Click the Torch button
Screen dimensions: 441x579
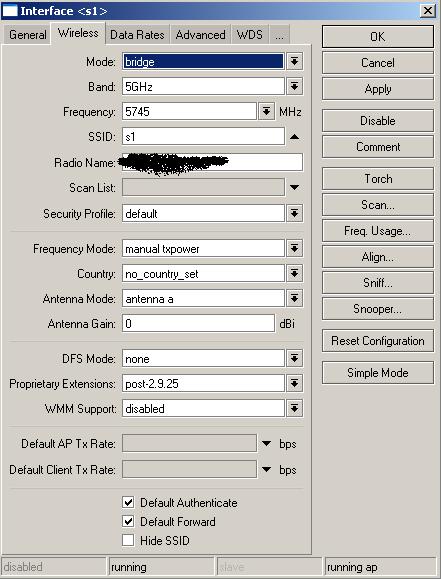[x=378, y=179]
